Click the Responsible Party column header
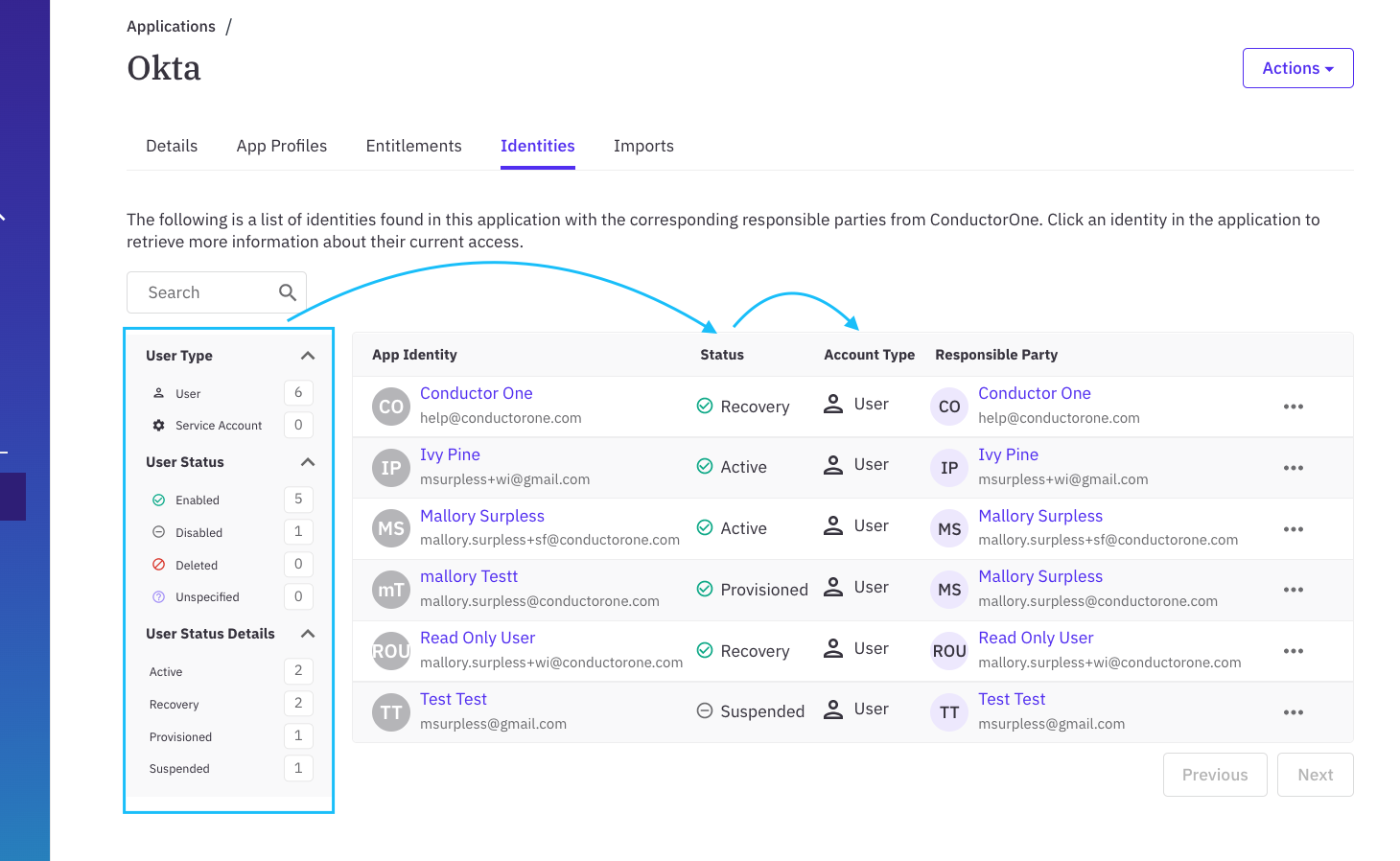Viewport: 1400px width, 861px height. pyautogui.click(x=996, y=355)
